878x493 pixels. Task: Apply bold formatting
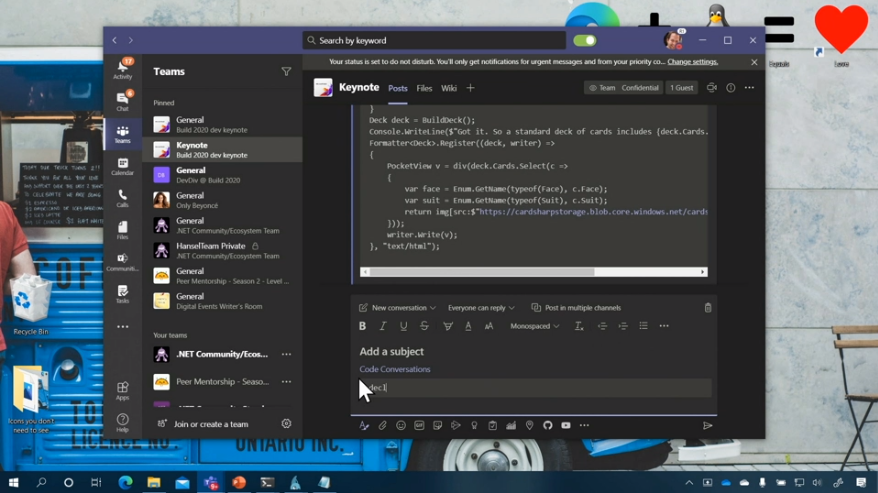coord(362,326)
